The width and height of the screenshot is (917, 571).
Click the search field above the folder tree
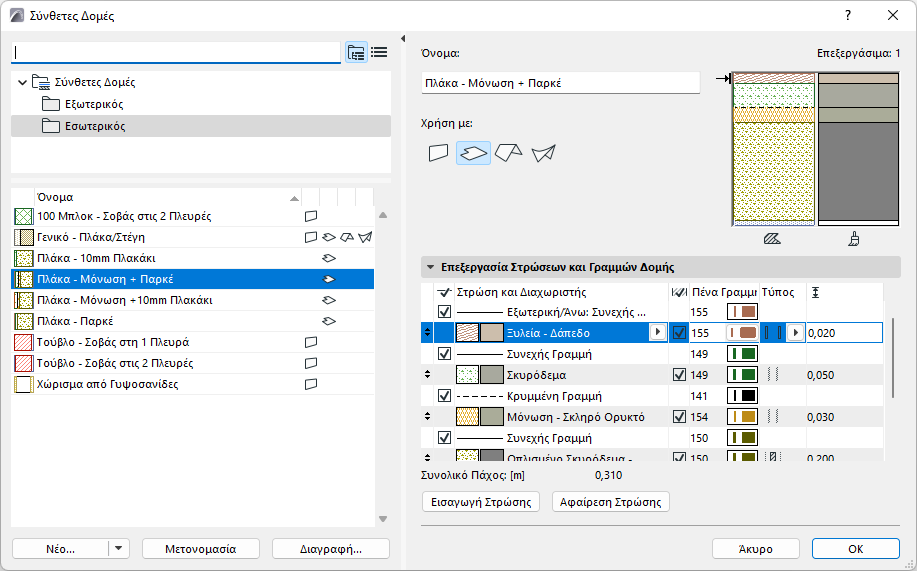[x=175, y=53]
